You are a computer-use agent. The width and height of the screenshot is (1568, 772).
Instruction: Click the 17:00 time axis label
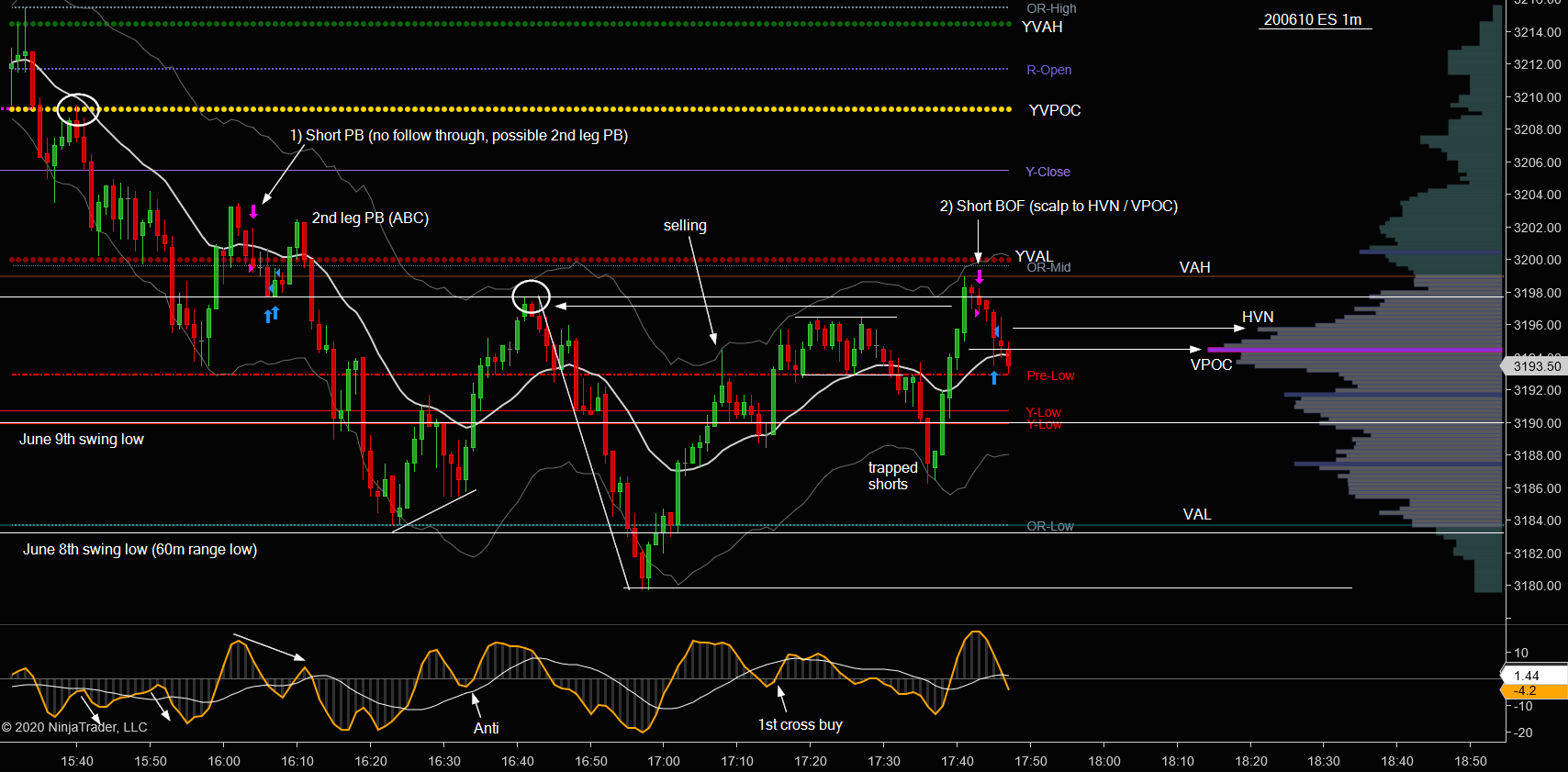pos(664,761)
